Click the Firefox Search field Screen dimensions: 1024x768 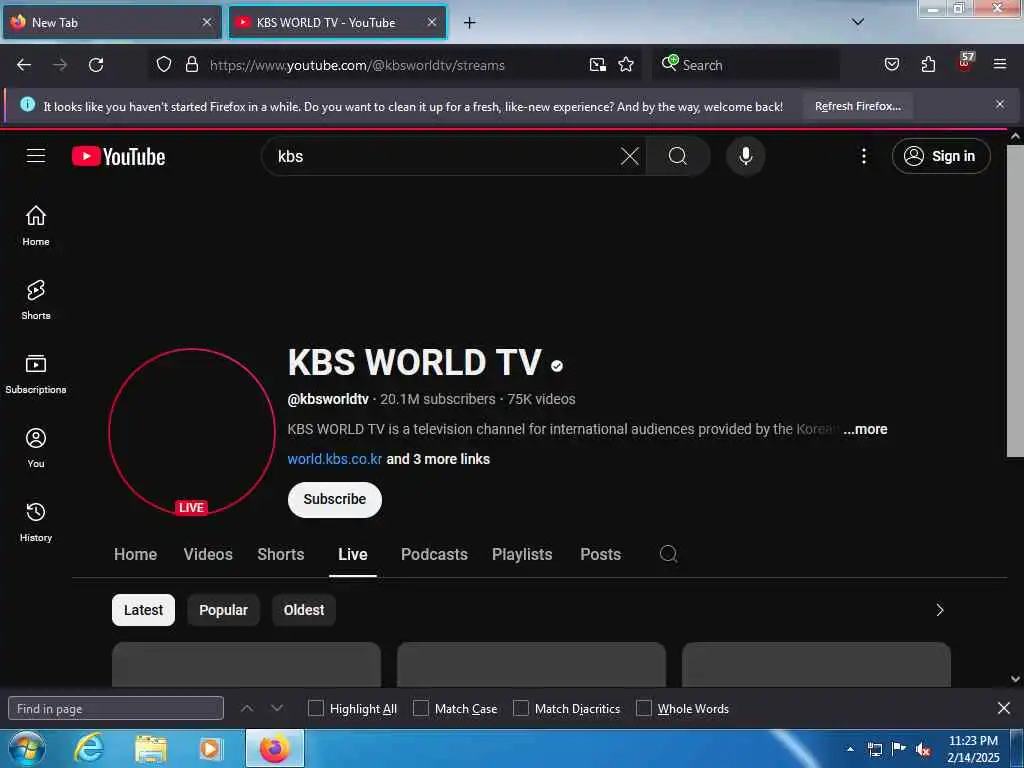(x=748, y=65)
